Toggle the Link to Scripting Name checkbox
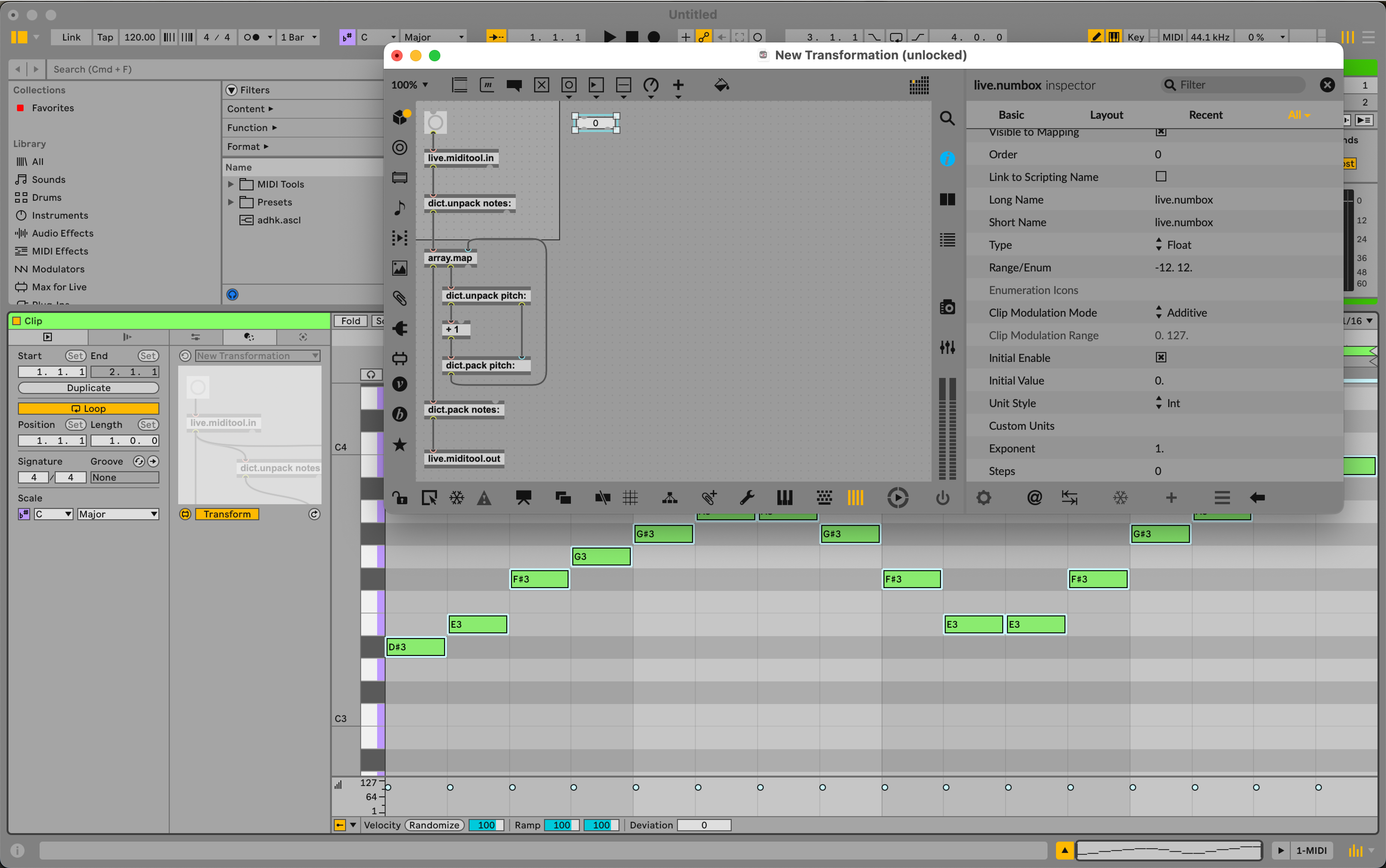 1160,177
